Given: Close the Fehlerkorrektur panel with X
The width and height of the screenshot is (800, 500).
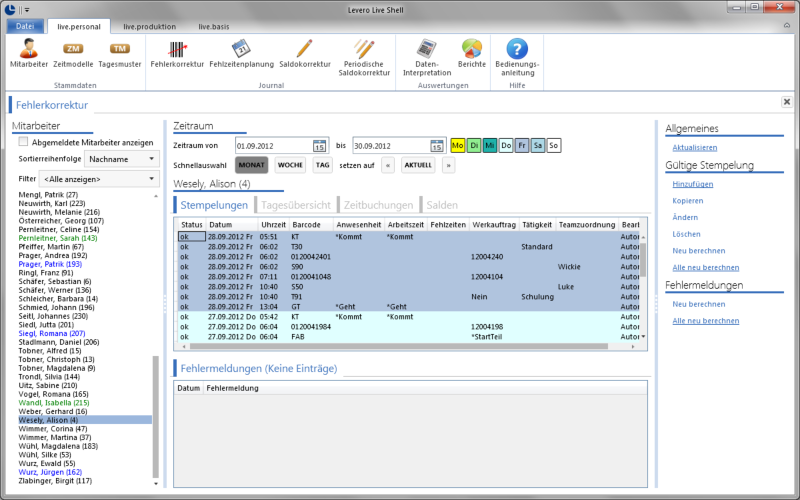Looking at the screenshot, I should click(786, 102).
